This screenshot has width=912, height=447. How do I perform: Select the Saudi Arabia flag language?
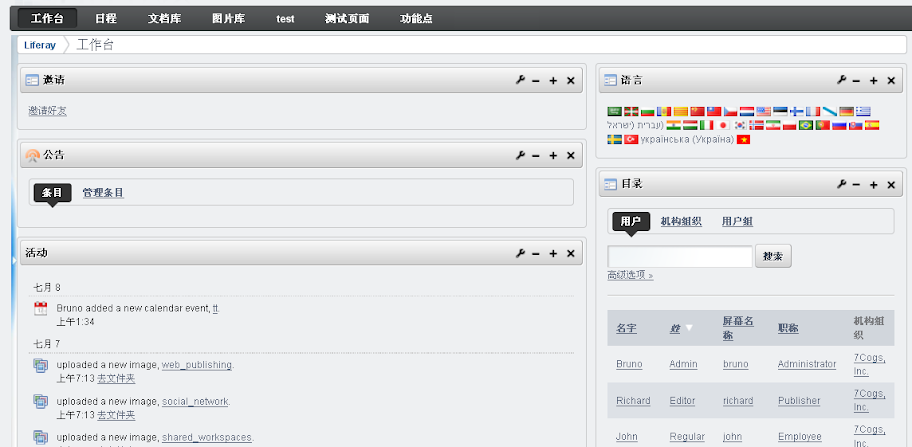coord(615,112)
